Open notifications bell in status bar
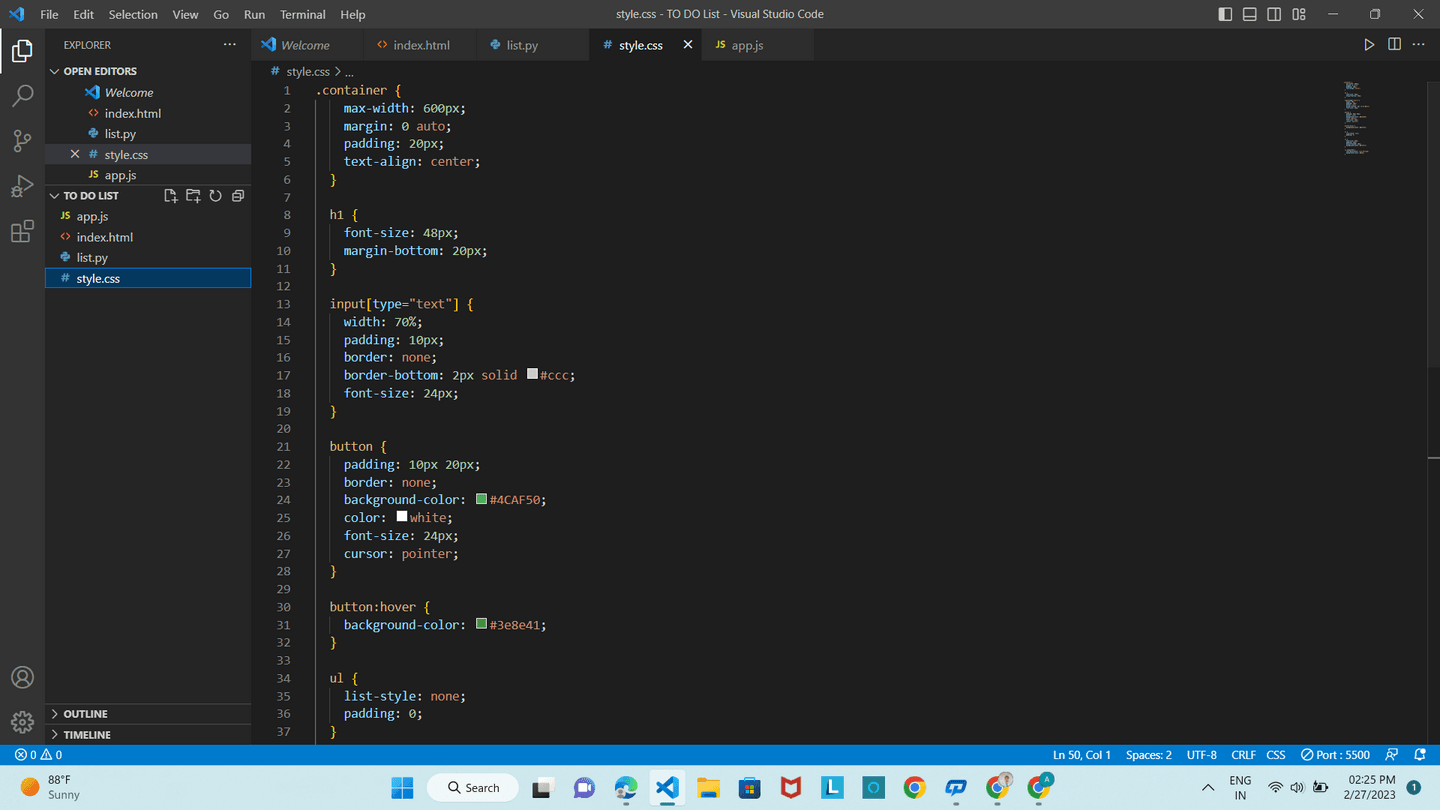Screen dimensions: 1440x810 (x=1420, y=755)
